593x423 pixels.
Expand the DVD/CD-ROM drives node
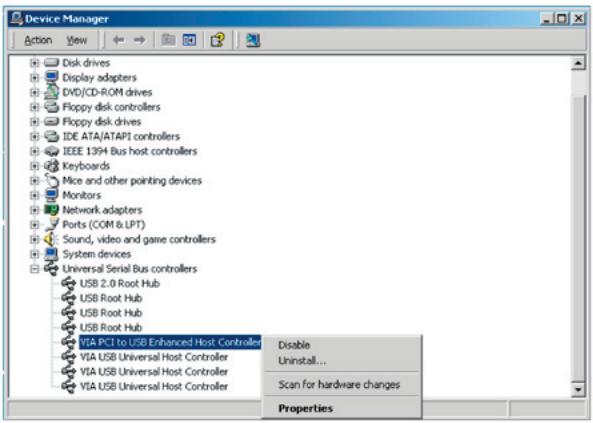click(34, 92)
